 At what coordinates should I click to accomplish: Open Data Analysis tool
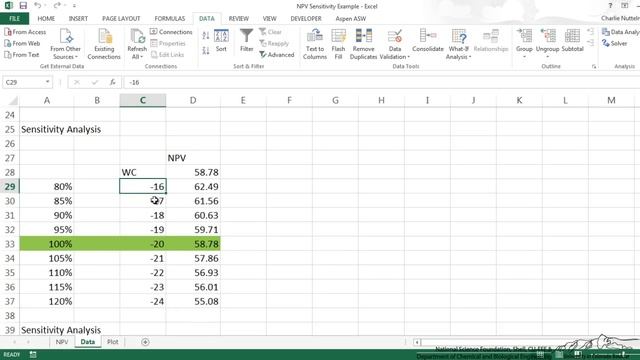click(620, 32)
